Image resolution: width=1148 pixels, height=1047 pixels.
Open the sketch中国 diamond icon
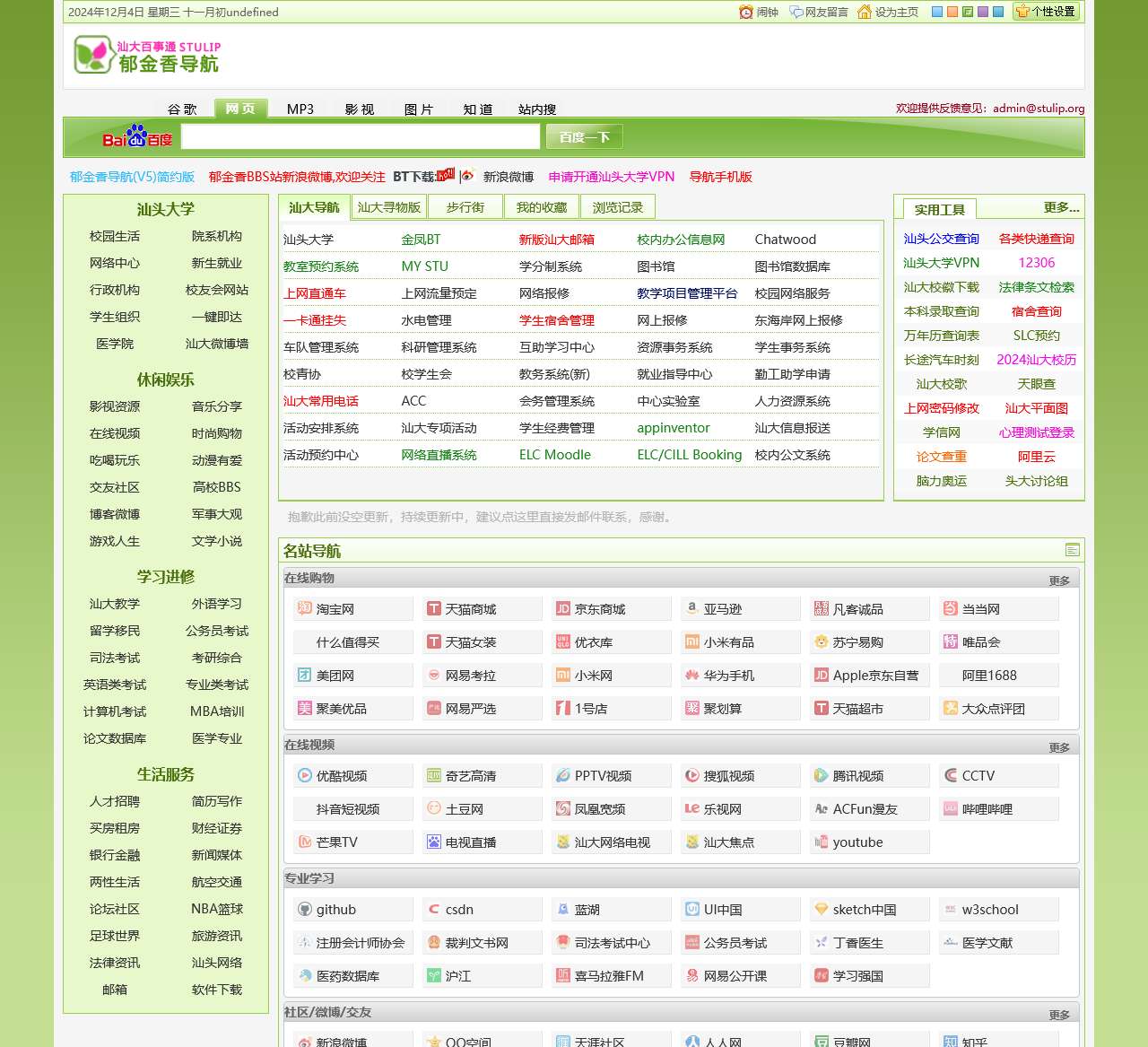822,909
